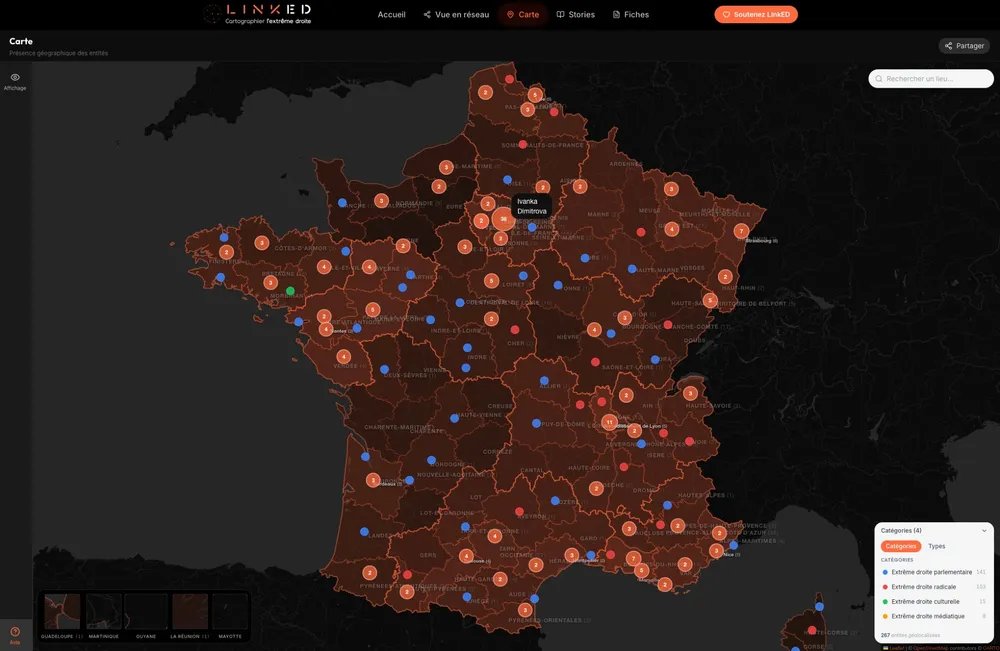Focus the Rechercher un lieu search field
1000x651 pixels.
930,78
